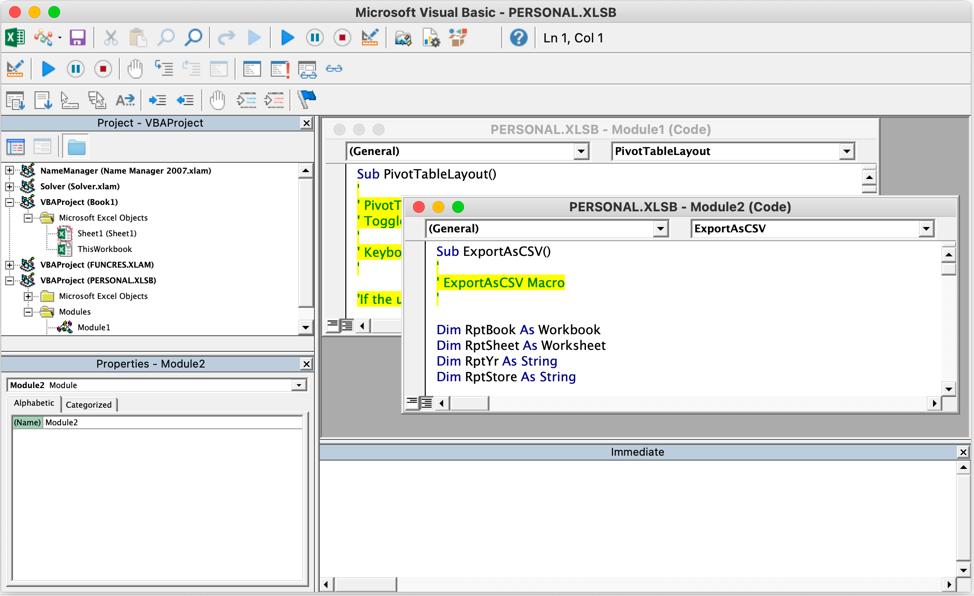Save PERSONAL.XLSB with the floppy disk icon
This screenshot has height=596, width=974.
click(77, 38)
